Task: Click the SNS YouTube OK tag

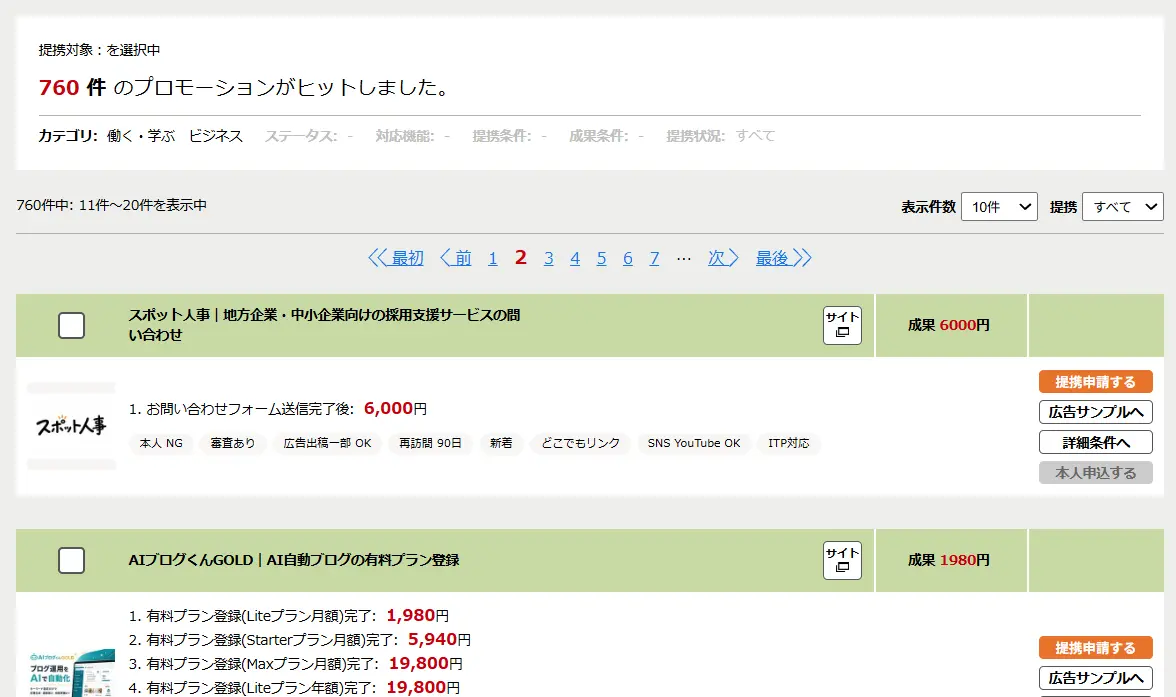Action: pos(694,443)
